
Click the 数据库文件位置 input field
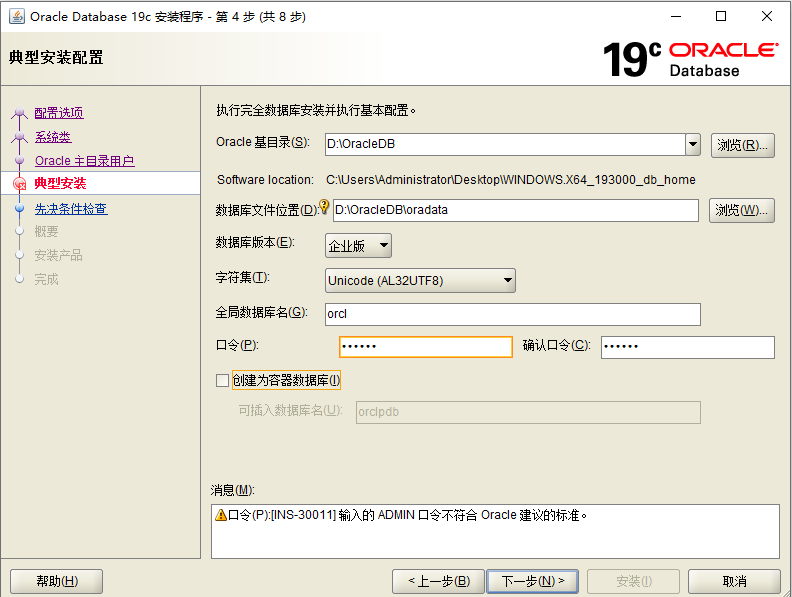point(516,210)
